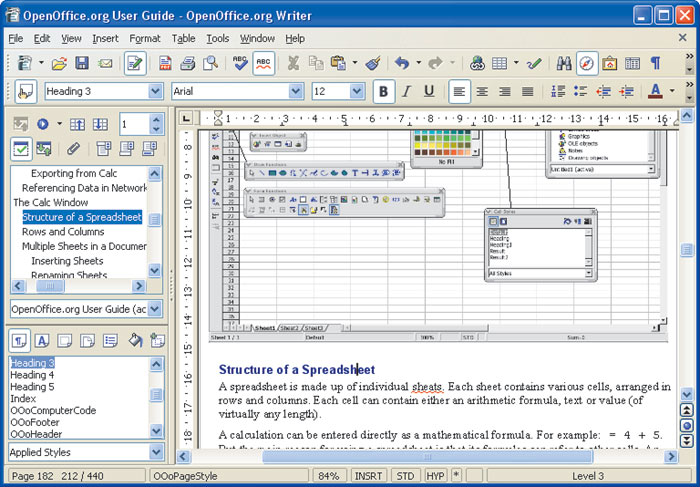Image resolution: width=700 pixels, height=487 pixels.
Task: Expand the Applied Styles filter dropdown
Action: tap(155, 451)
